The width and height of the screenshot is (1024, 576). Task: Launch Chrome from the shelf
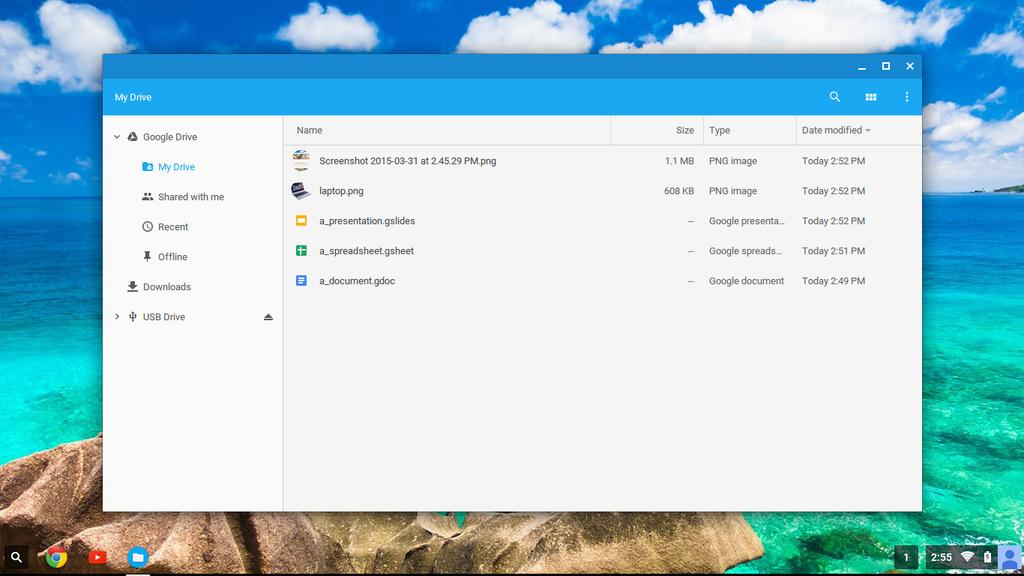57,557
